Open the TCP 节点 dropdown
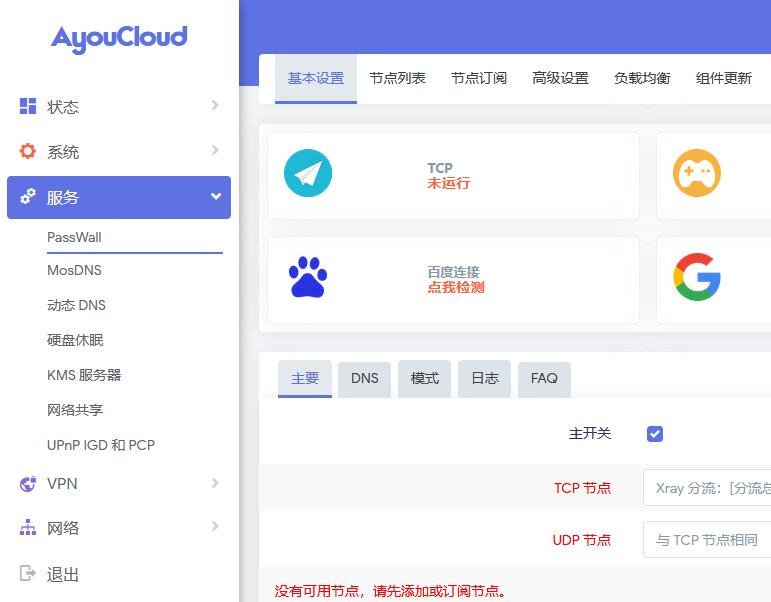The width and height of the screenshot is (771, 602). click(707, 488)
